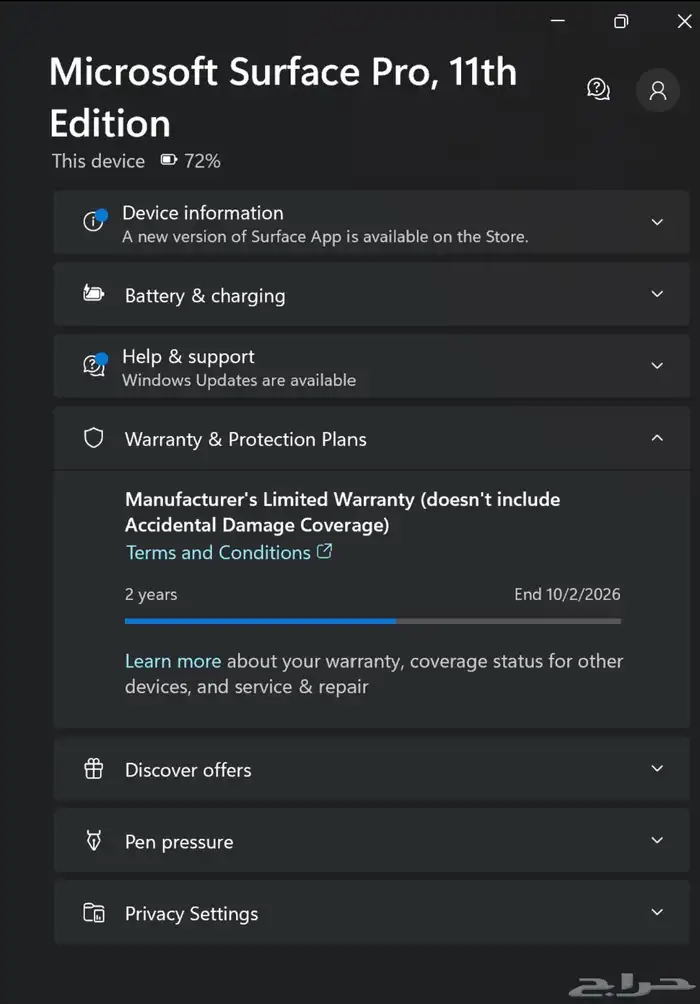This screenshot has height=1004, width=700.
Task: Click the Help & support headset icon
Action: [93, 366]
